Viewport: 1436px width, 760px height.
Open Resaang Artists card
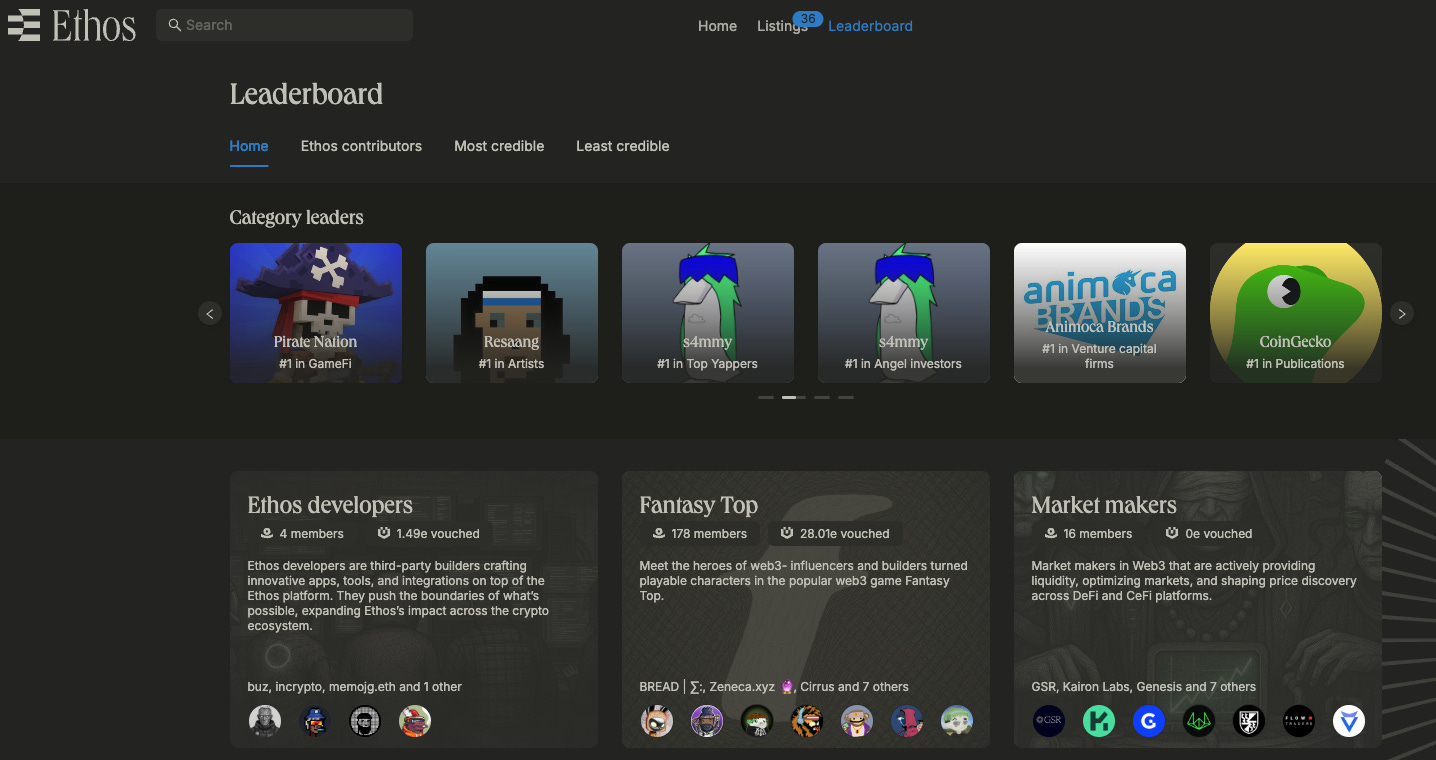pos(512,313)
